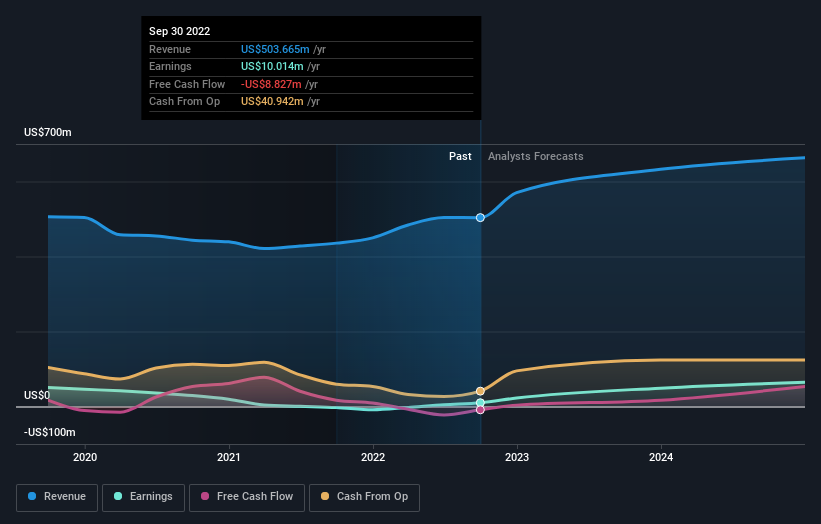Click the Sep 30 2022 tooltip date
Viewport: 821px width, 524px height.
[x=180, y=31]
